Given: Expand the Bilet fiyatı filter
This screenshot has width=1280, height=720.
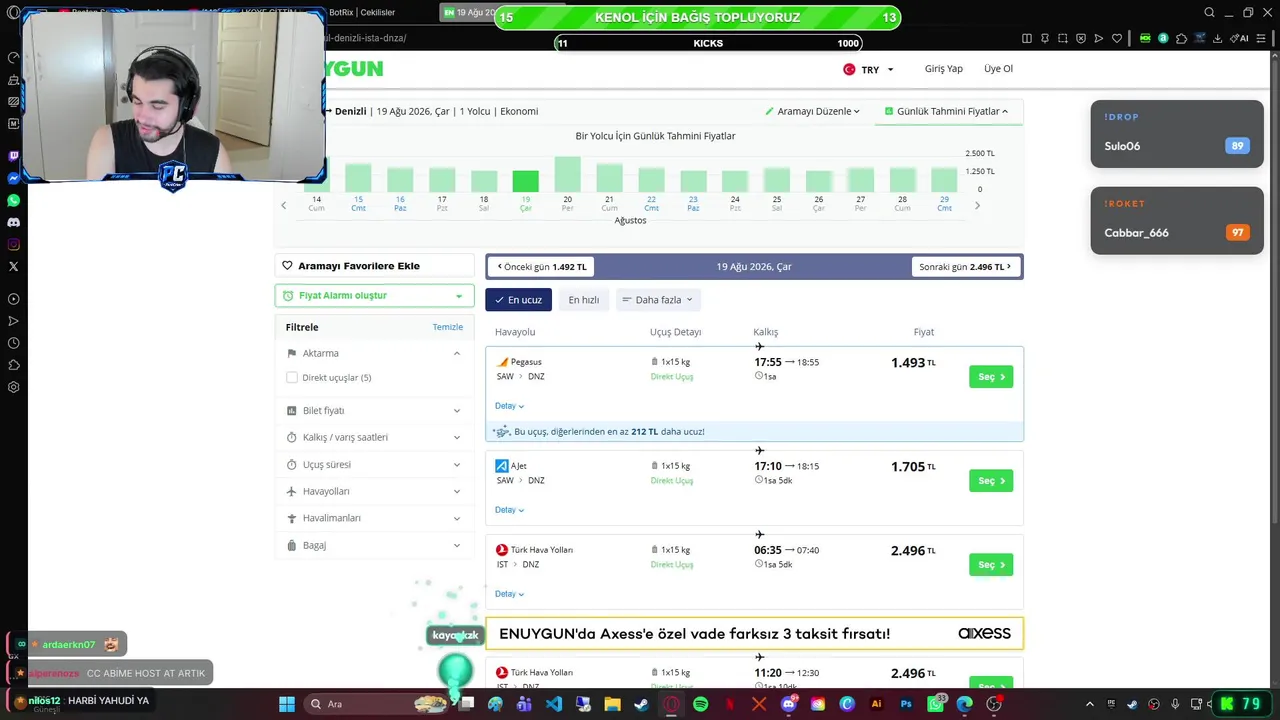Looking at the screenshot, I should coord(374,410).
